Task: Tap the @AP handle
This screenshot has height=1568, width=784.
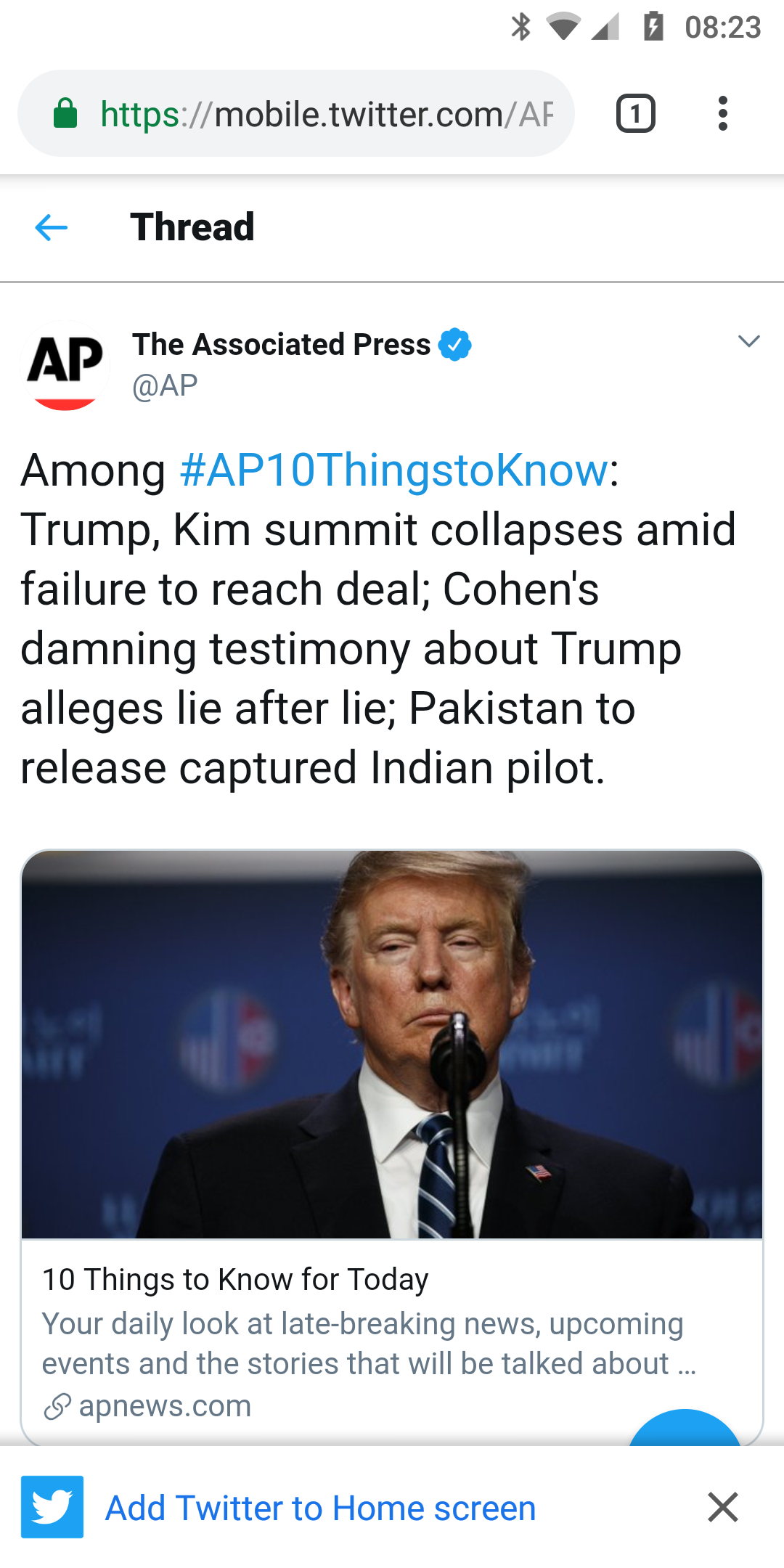Action: [165, 385]
